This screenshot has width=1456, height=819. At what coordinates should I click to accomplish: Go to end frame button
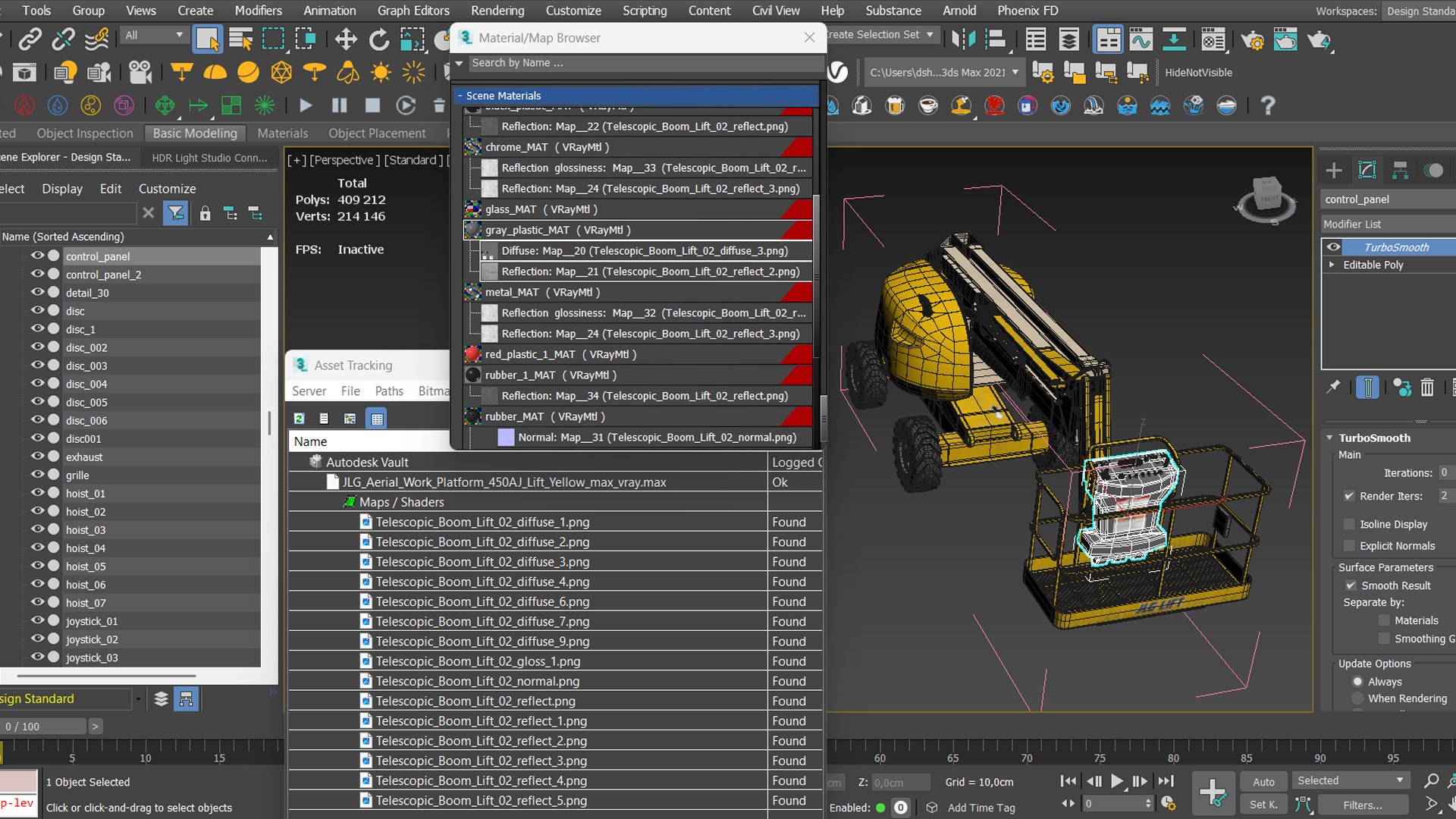coord(1166,781)
